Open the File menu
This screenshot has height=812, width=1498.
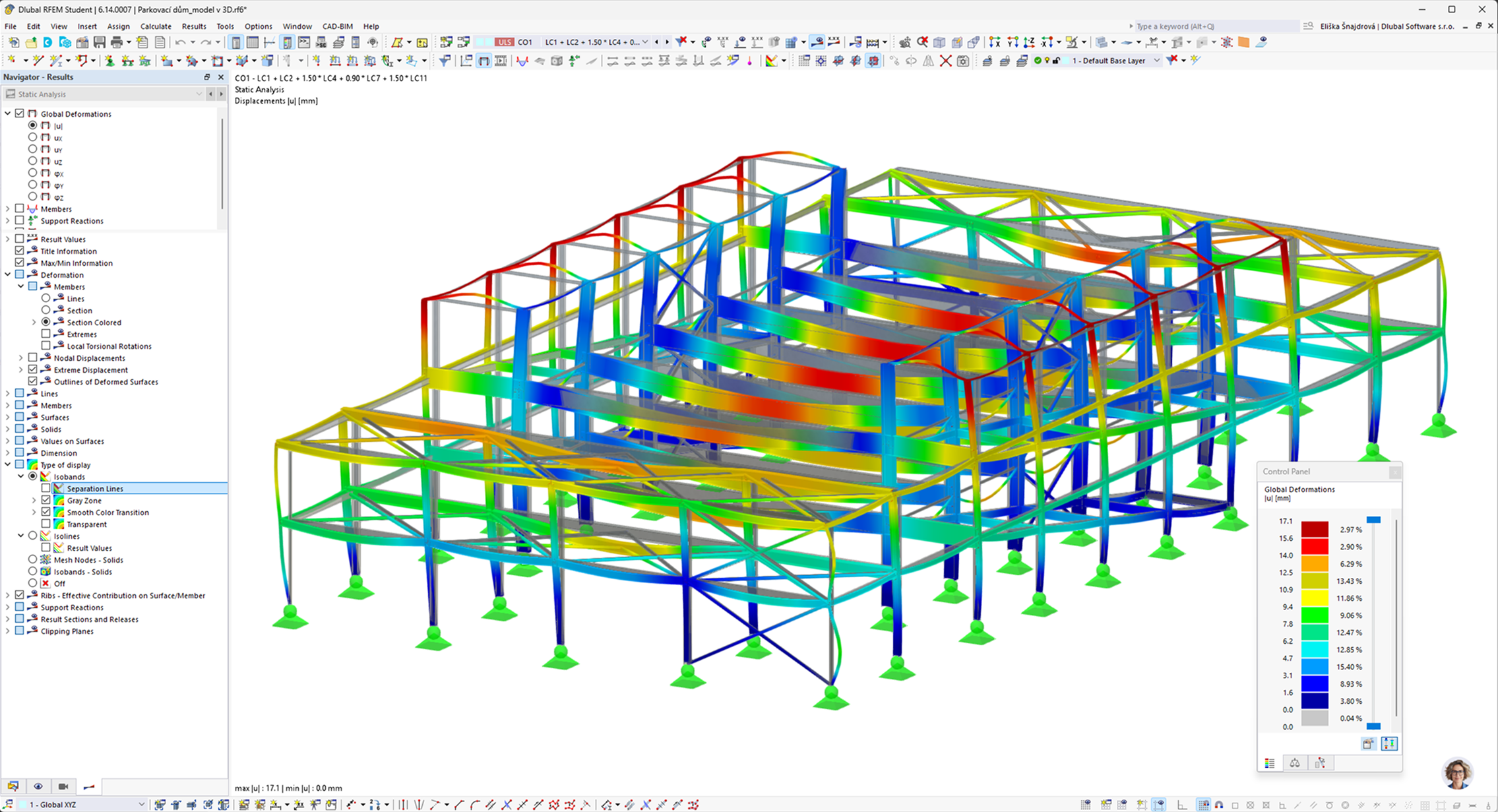(11, 26)
